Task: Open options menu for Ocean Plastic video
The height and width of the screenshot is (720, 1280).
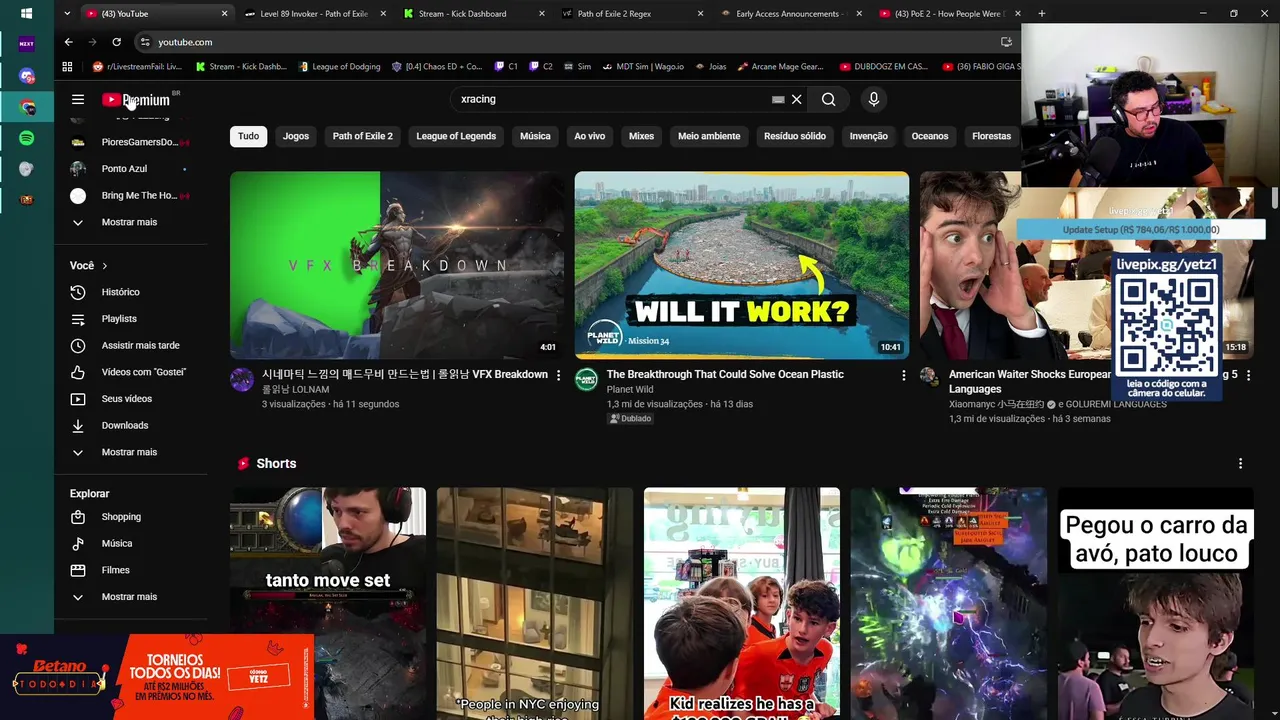Action: [x=903, y=375]
